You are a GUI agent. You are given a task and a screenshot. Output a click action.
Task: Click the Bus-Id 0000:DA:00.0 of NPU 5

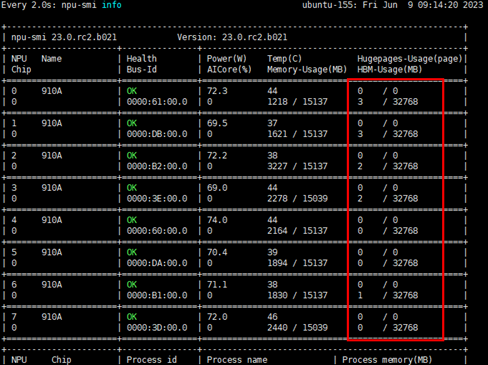[157, 263]
